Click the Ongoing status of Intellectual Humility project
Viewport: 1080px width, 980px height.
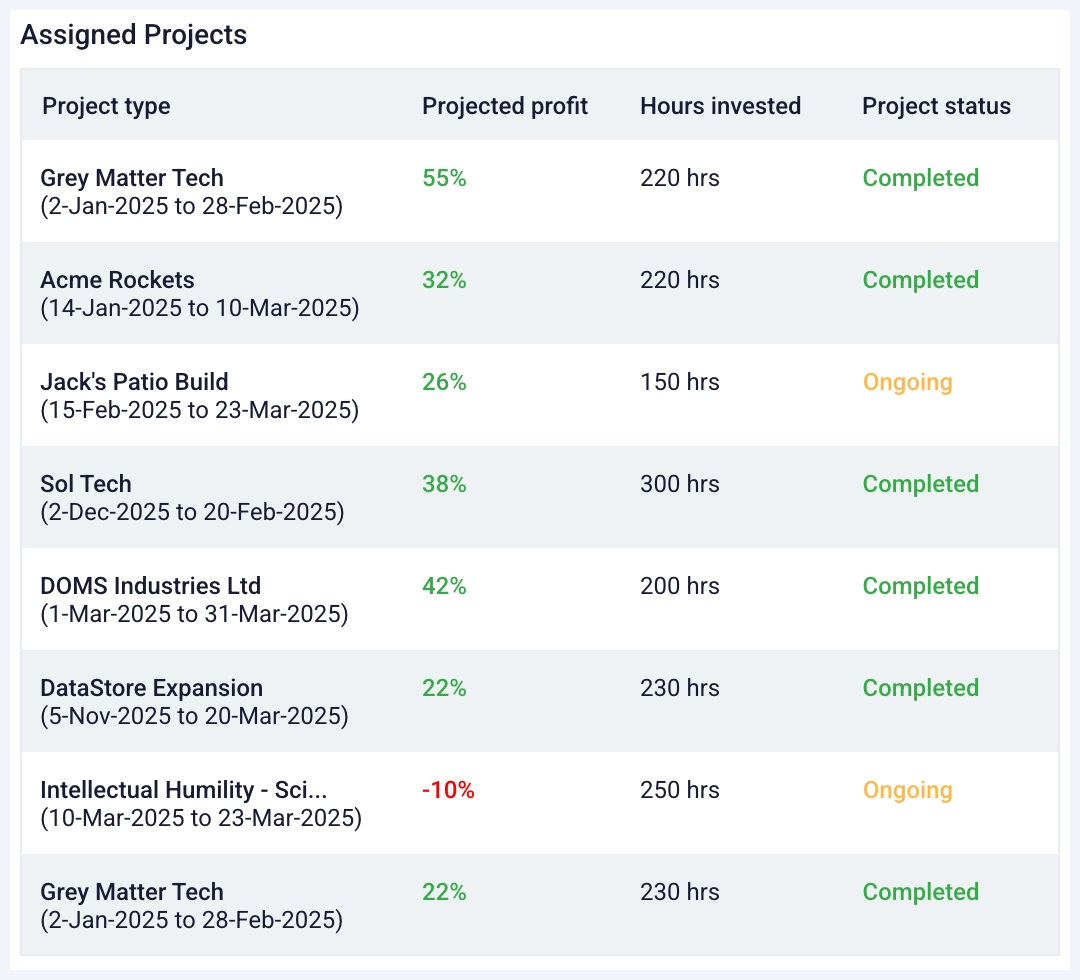[907, 790]
